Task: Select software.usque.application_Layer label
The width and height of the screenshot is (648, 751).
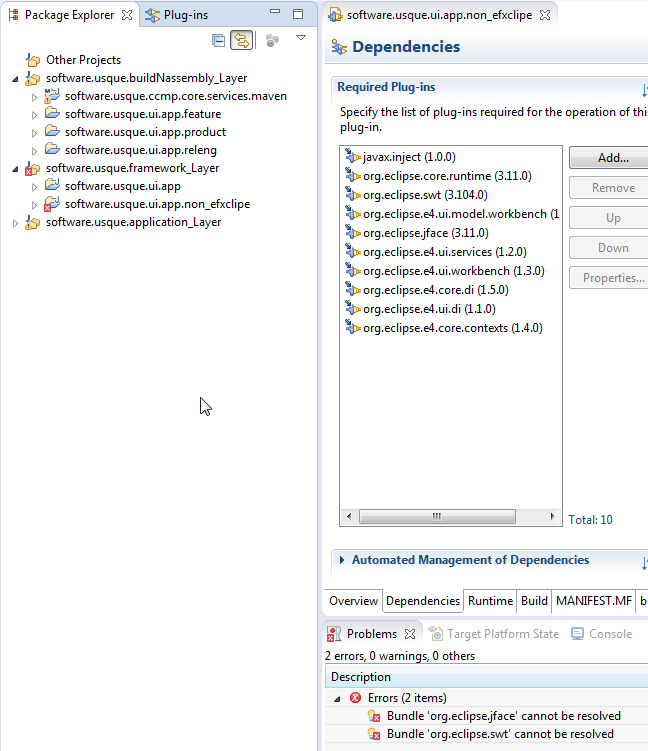Action: click(x=134, y=222)
